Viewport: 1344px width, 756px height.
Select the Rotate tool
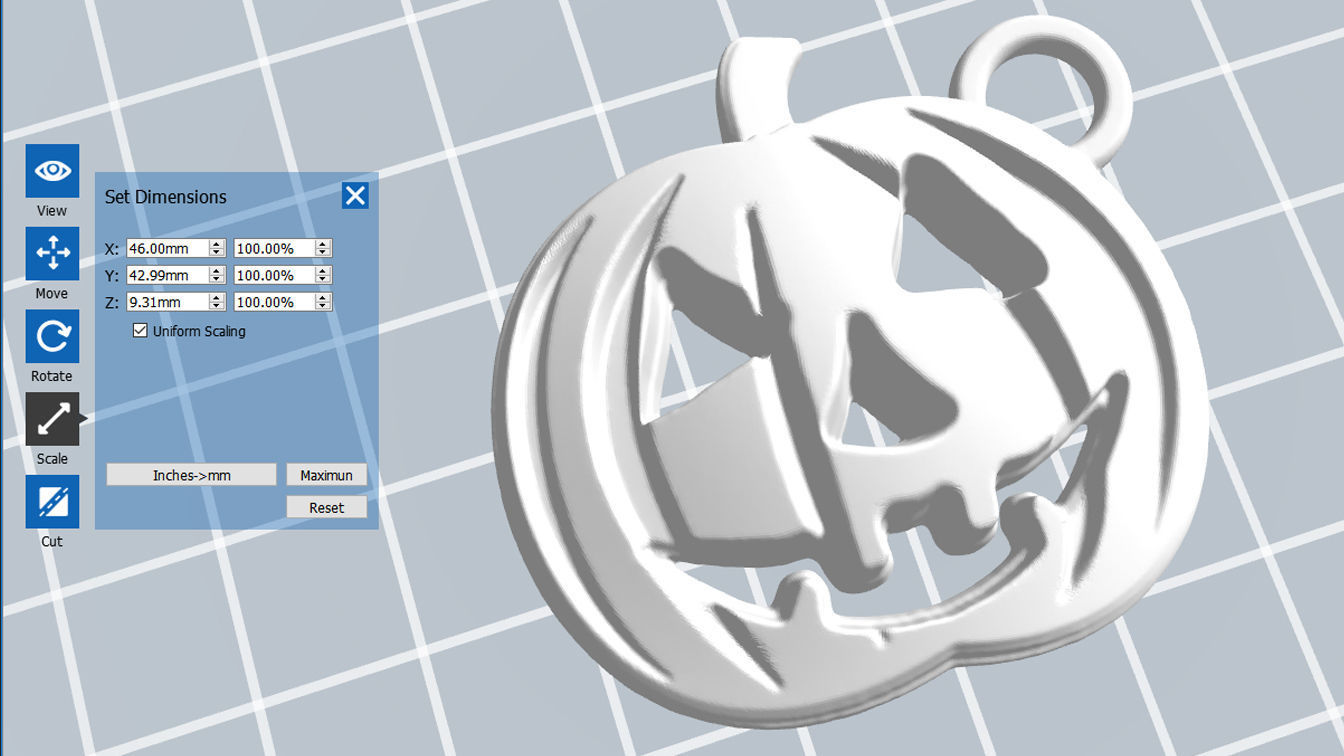click(51, 337)
